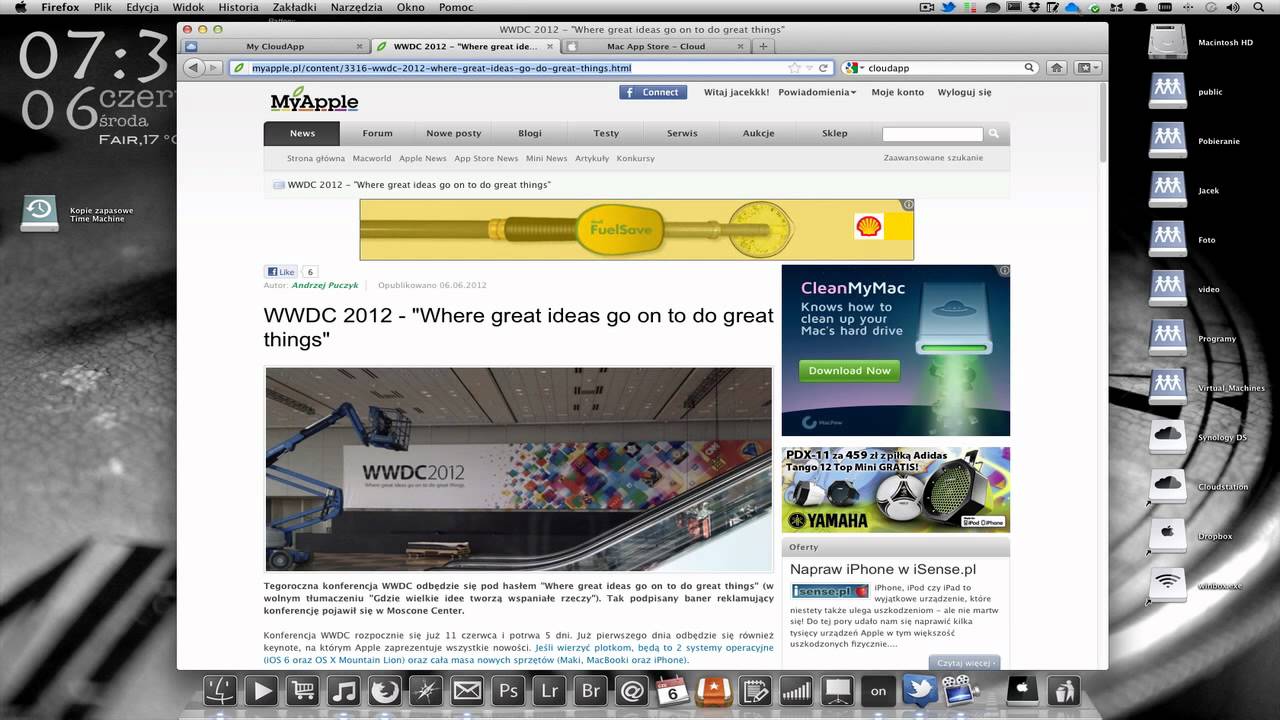This screenshot has width=1280, height=720.
Task: Open the search engine selector dropdown
Action: tap(854, 68)
